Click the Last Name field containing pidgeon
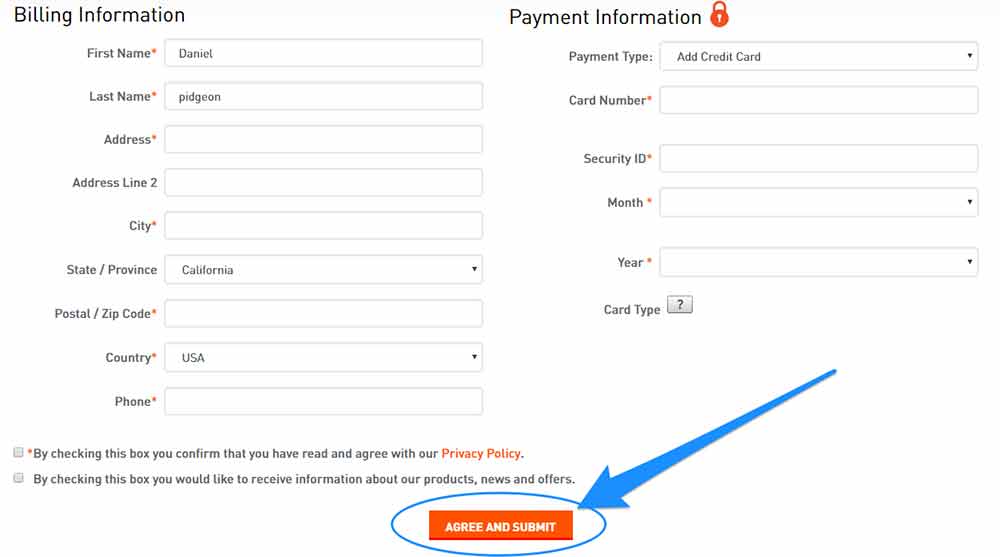Screen dimensions: 1000x557 pos(323,96)
